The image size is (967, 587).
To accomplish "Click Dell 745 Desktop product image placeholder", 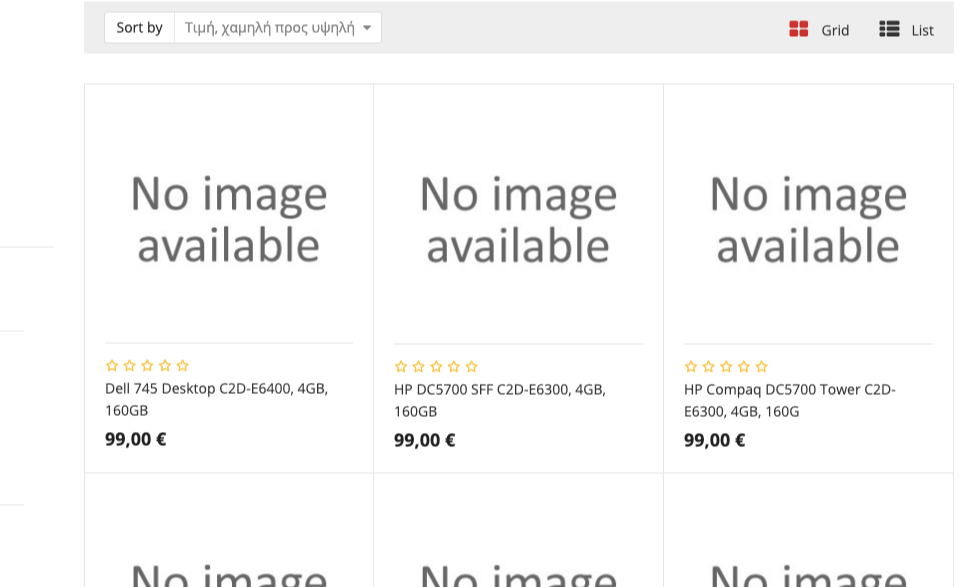I will click(x=229, y=219).
